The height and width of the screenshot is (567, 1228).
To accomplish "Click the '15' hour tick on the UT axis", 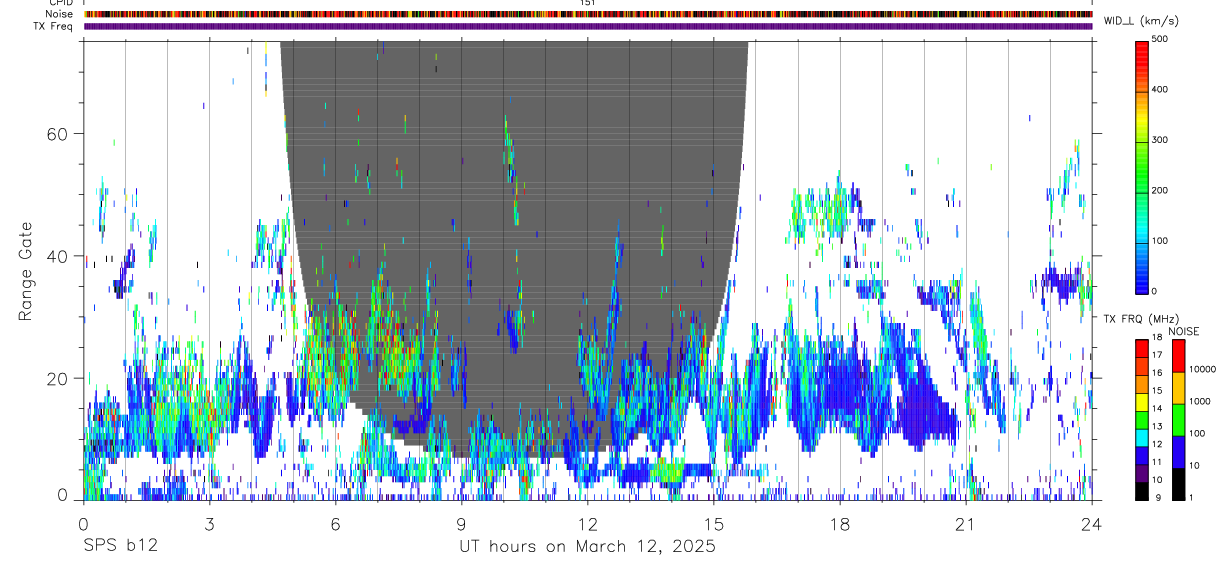I will tap(714, 524).
